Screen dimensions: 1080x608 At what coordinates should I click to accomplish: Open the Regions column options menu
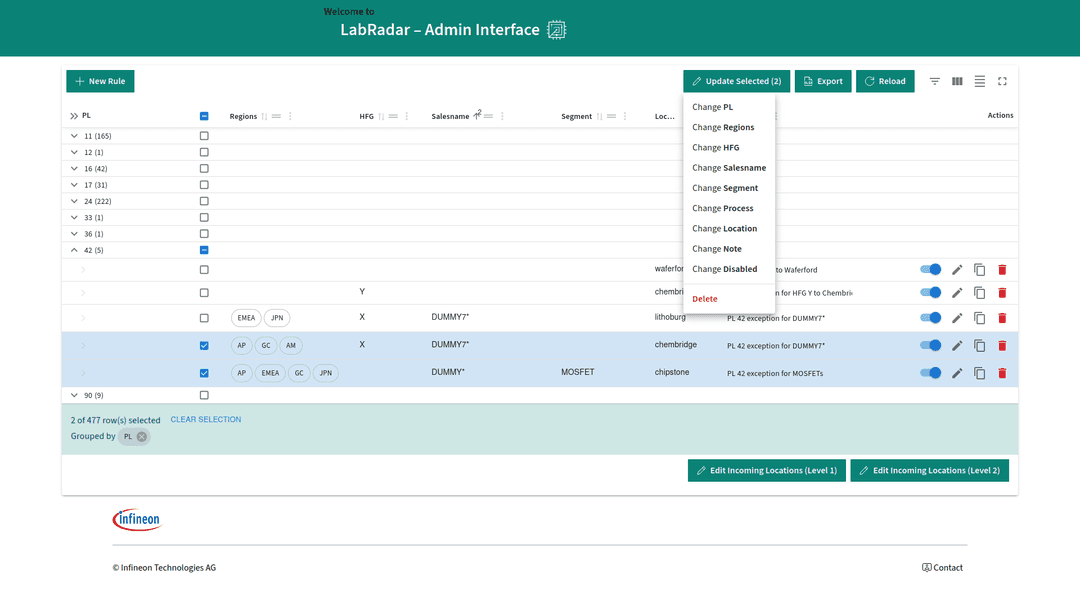tap(290, 116)
